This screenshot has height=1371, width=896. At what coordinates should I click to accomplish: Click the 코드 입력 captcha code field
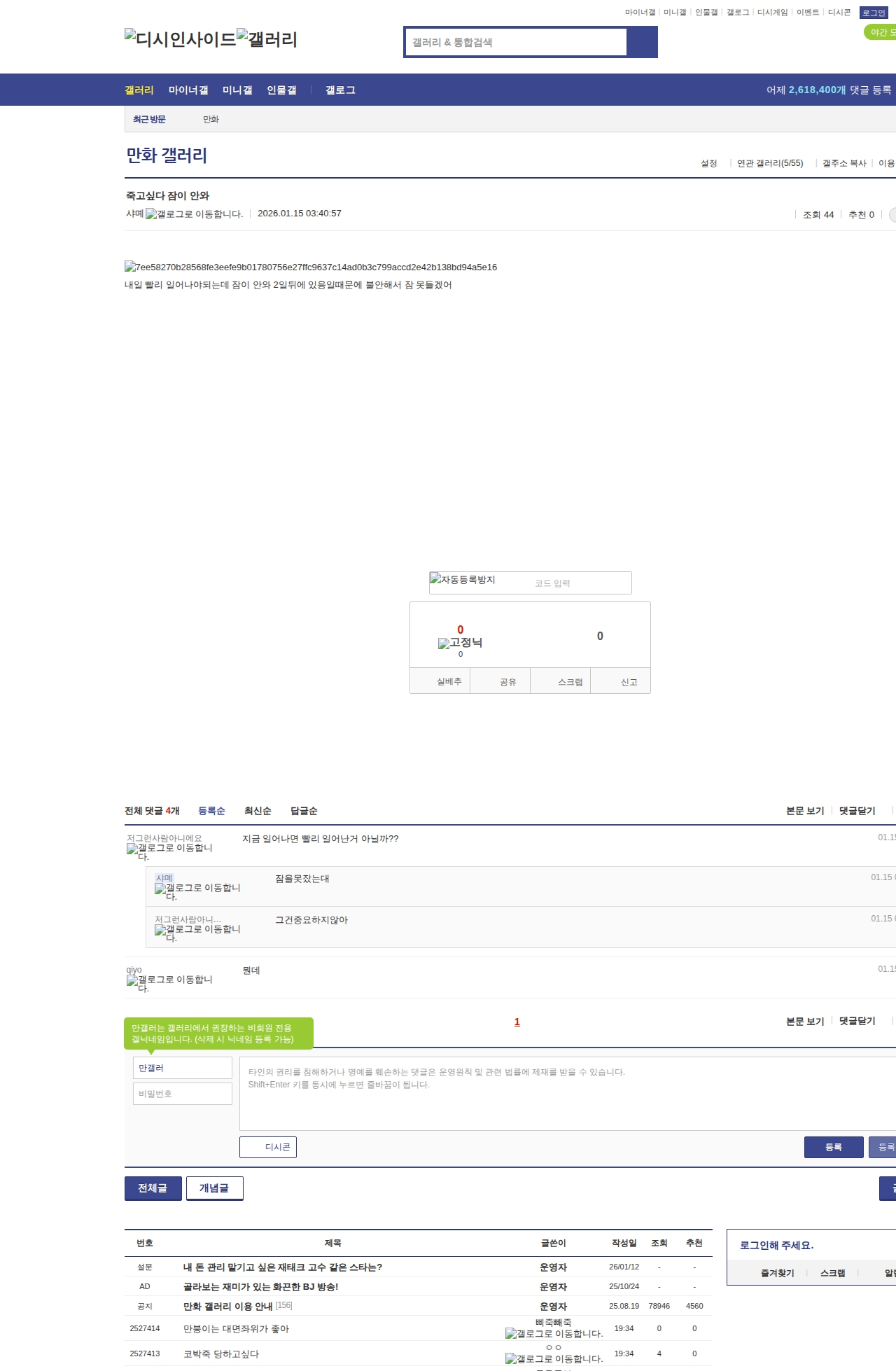[579, 583]
